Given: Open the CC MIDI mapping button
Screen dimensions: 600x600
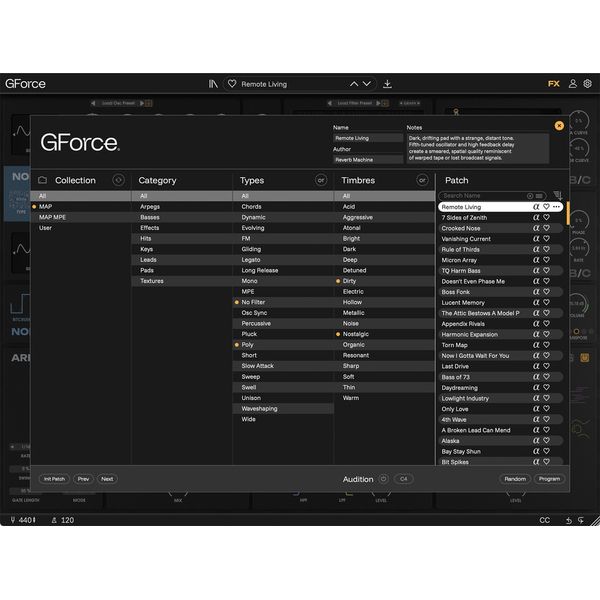Looking at the screenshot, I should 544,520.
